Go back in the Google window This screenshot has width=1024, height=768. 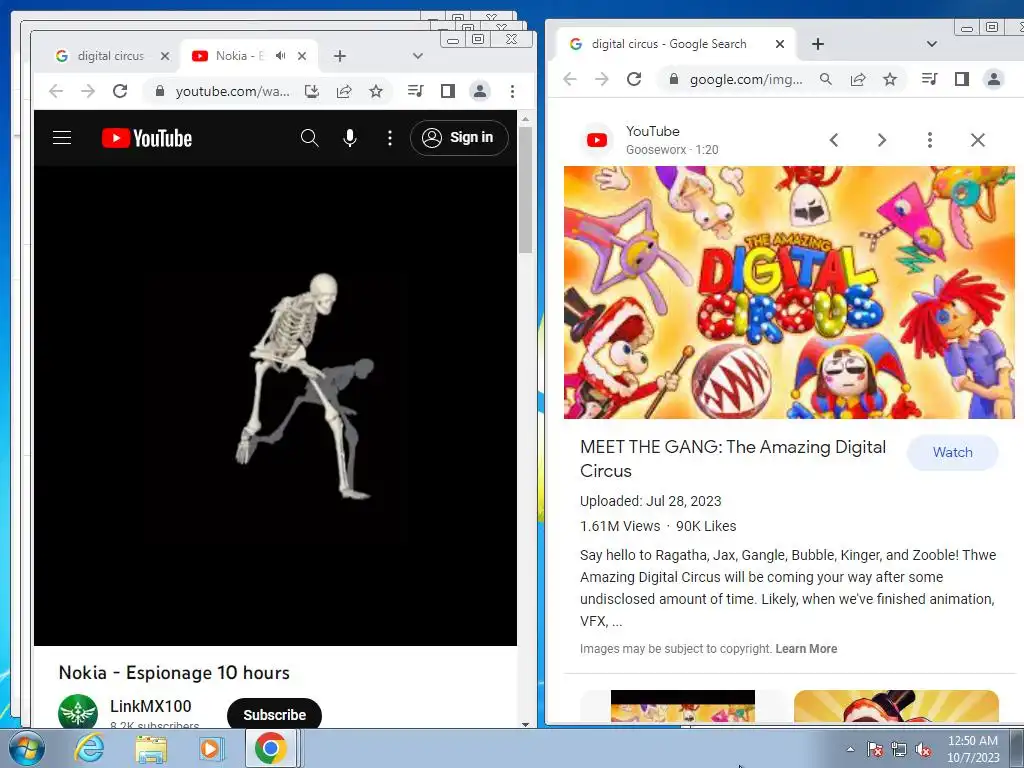[x=569, y=79]
